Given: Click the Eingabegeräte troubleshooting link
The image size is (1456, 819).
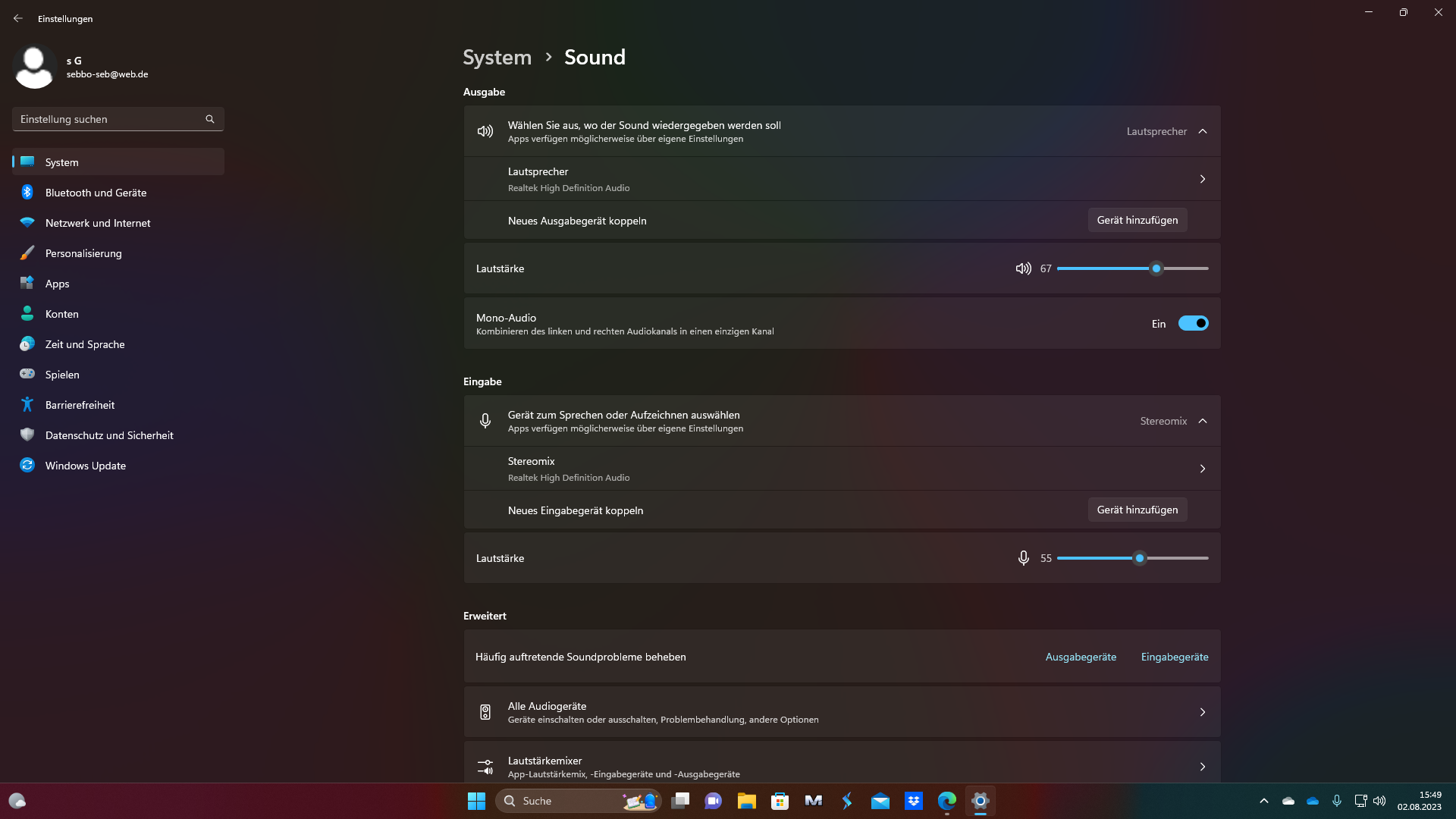Looking at the screenshot, I should [x=1174, y=657].
